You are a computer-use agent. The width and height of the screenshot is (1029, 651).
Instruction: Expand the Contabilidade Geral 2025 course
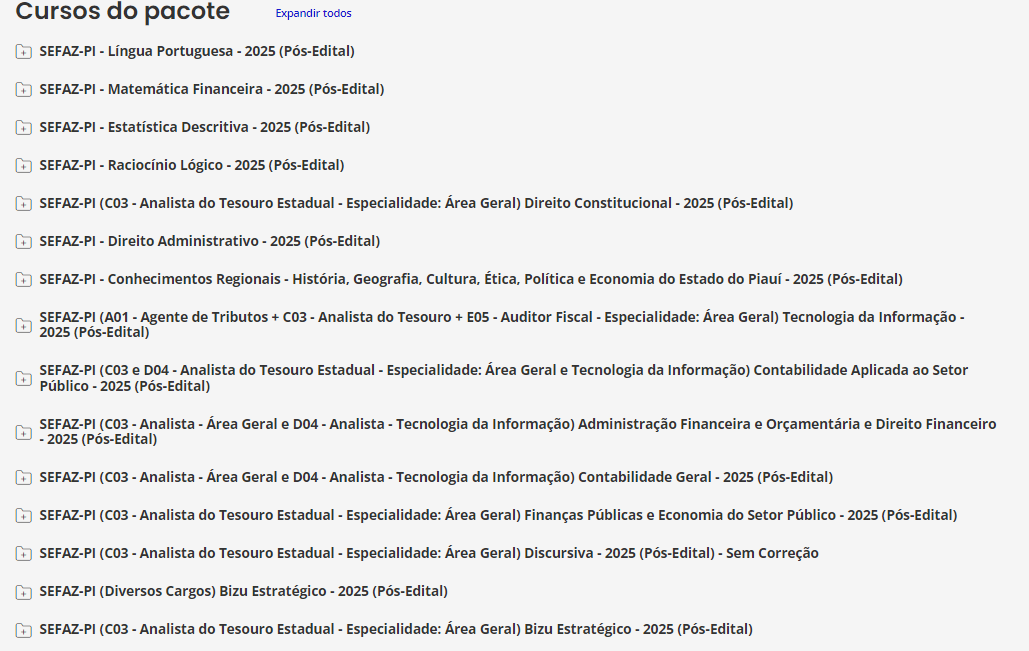coord(23,477)
